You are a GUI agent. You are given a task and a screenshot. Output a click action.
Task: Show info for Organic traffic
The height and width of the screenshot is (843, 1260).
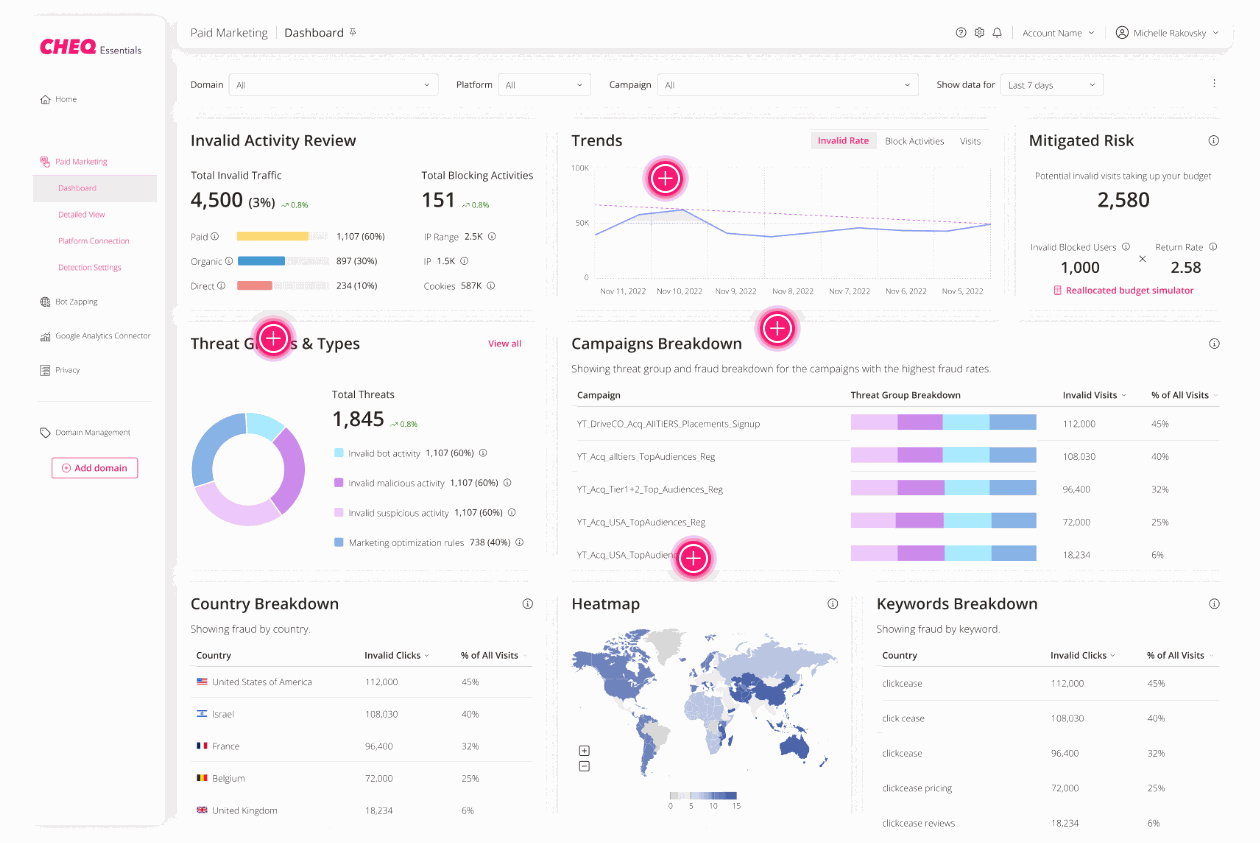(x=228, y=261)
